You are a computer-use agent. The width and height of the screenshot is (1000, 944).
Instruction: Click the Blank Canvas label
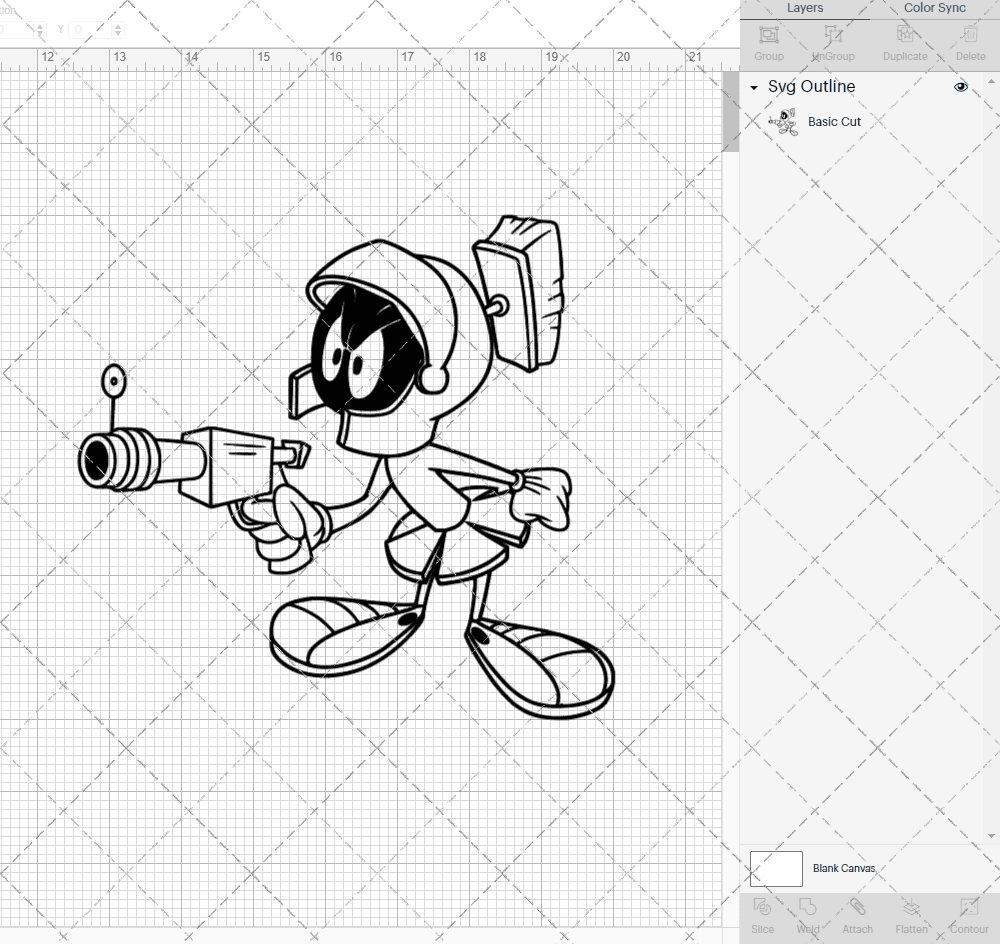click(843, 868)
